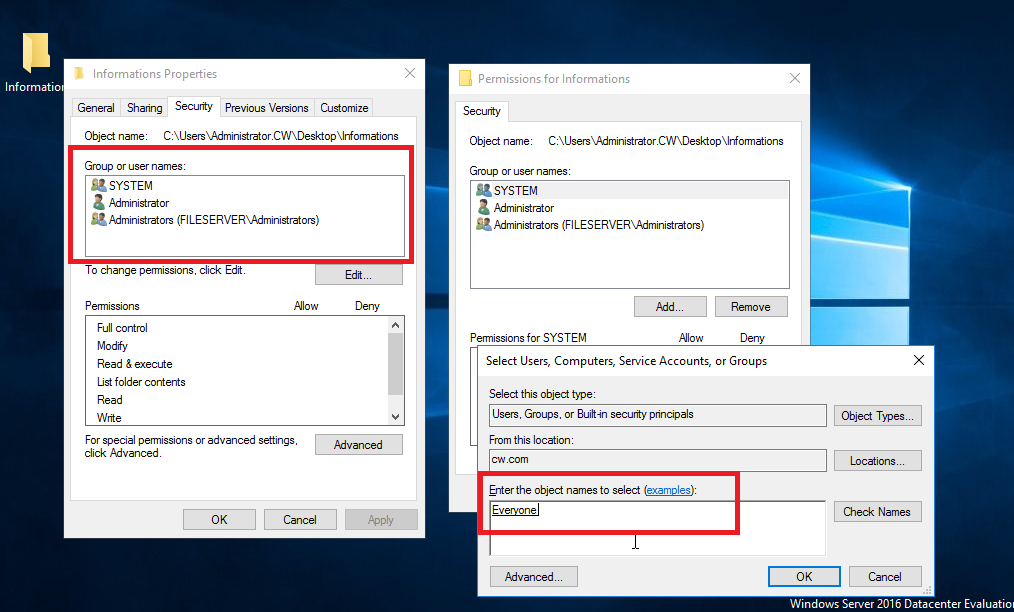Click the Check Names button
The image size is (1014, 612).
coord(877,512)
